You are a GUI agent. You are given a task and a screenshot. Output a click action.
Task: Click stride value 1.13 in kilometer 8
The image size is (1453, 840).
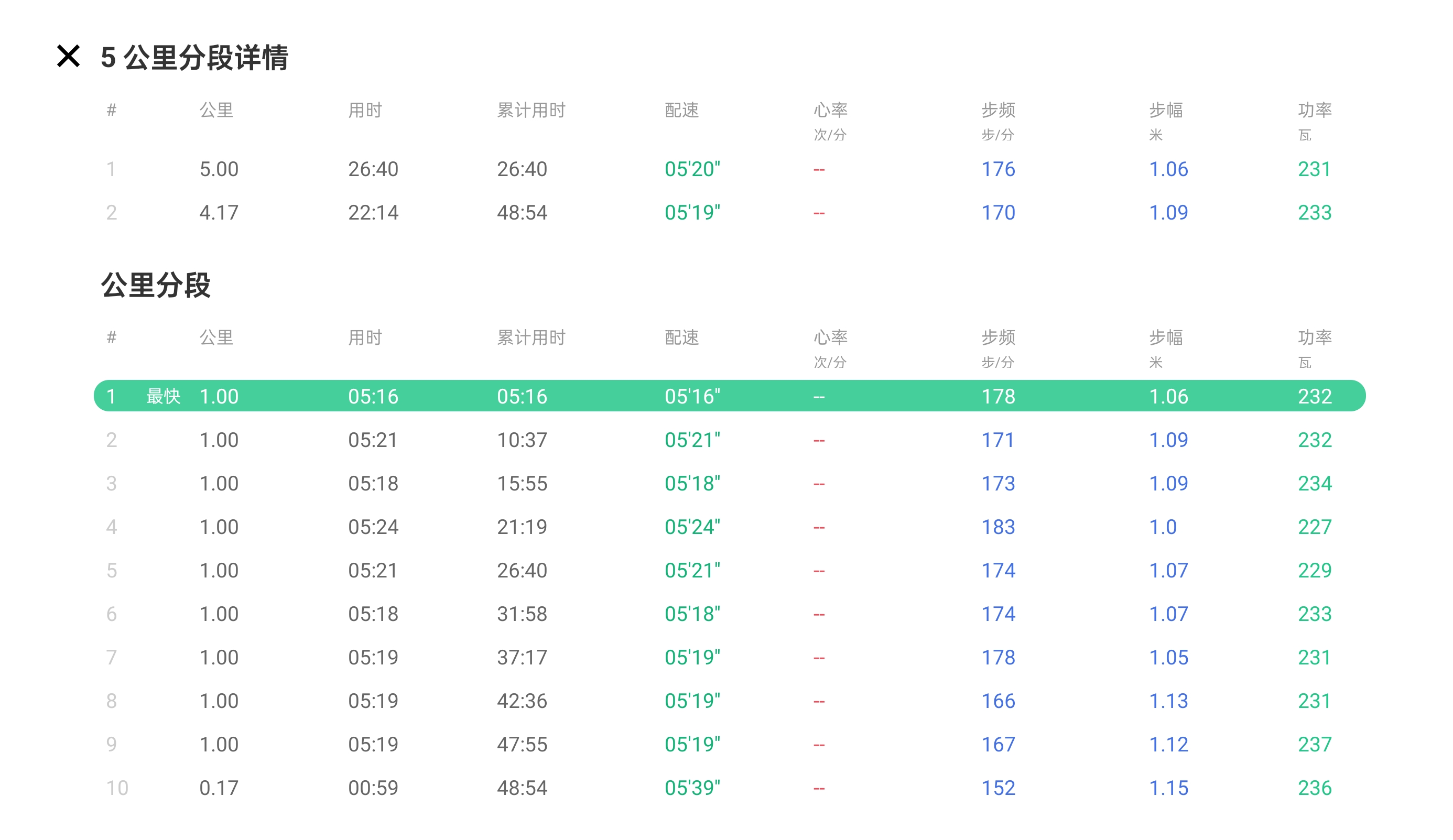[1168, 701]
